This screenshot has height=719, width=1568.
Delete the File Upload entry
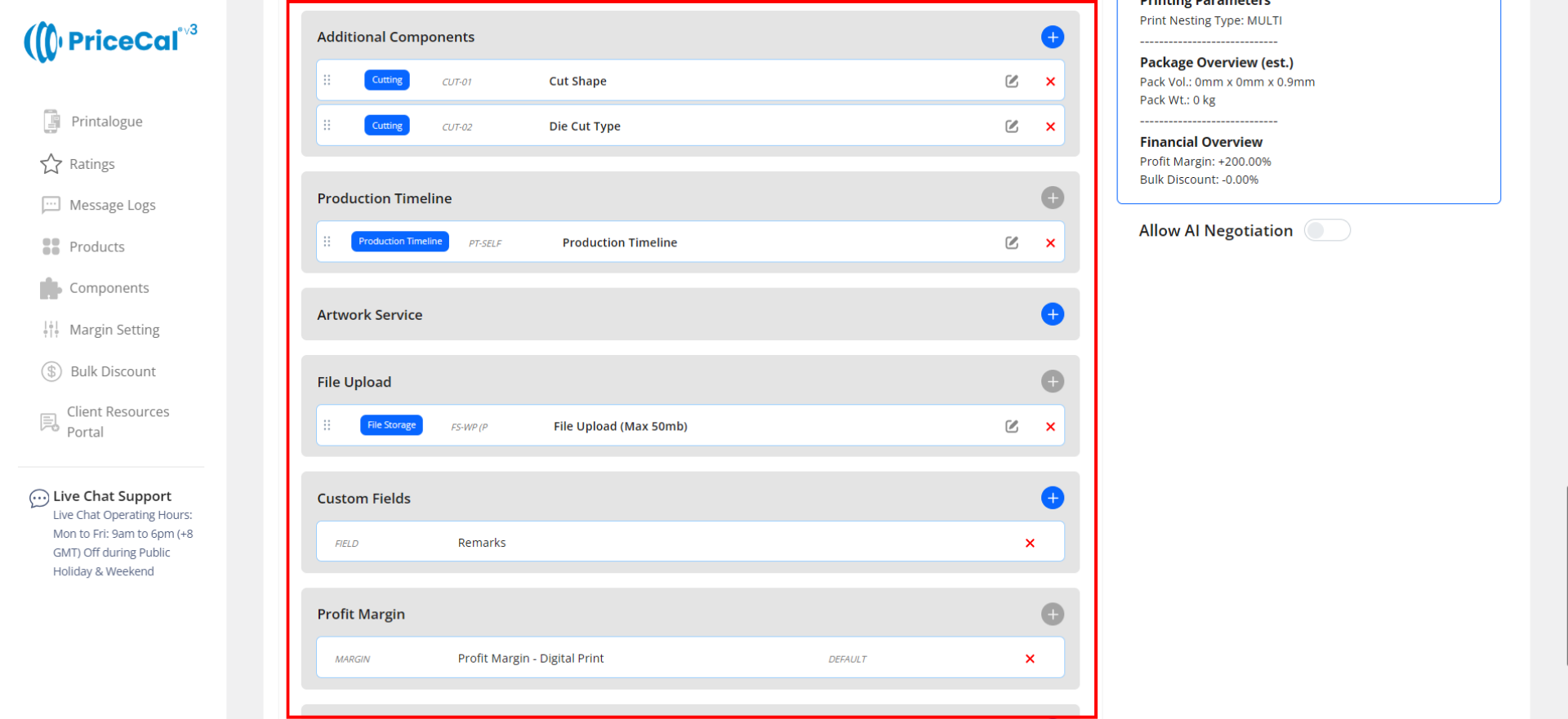coord(1050,427)
